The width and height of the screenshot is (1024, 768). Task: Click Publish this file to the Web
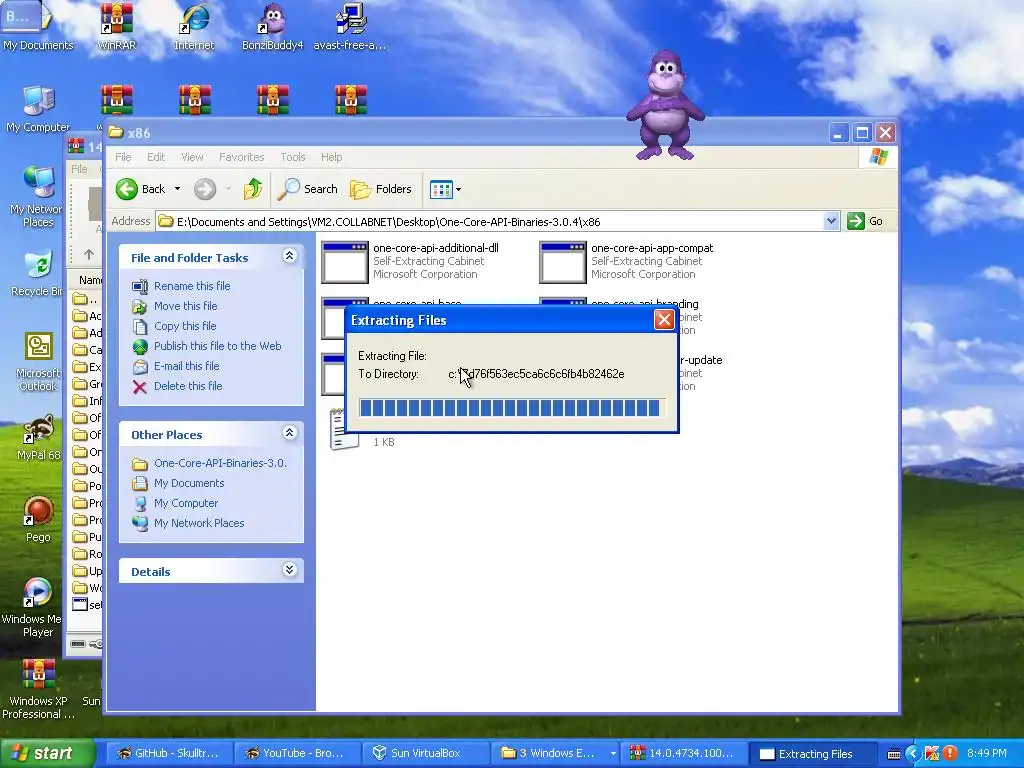point(217,346)
